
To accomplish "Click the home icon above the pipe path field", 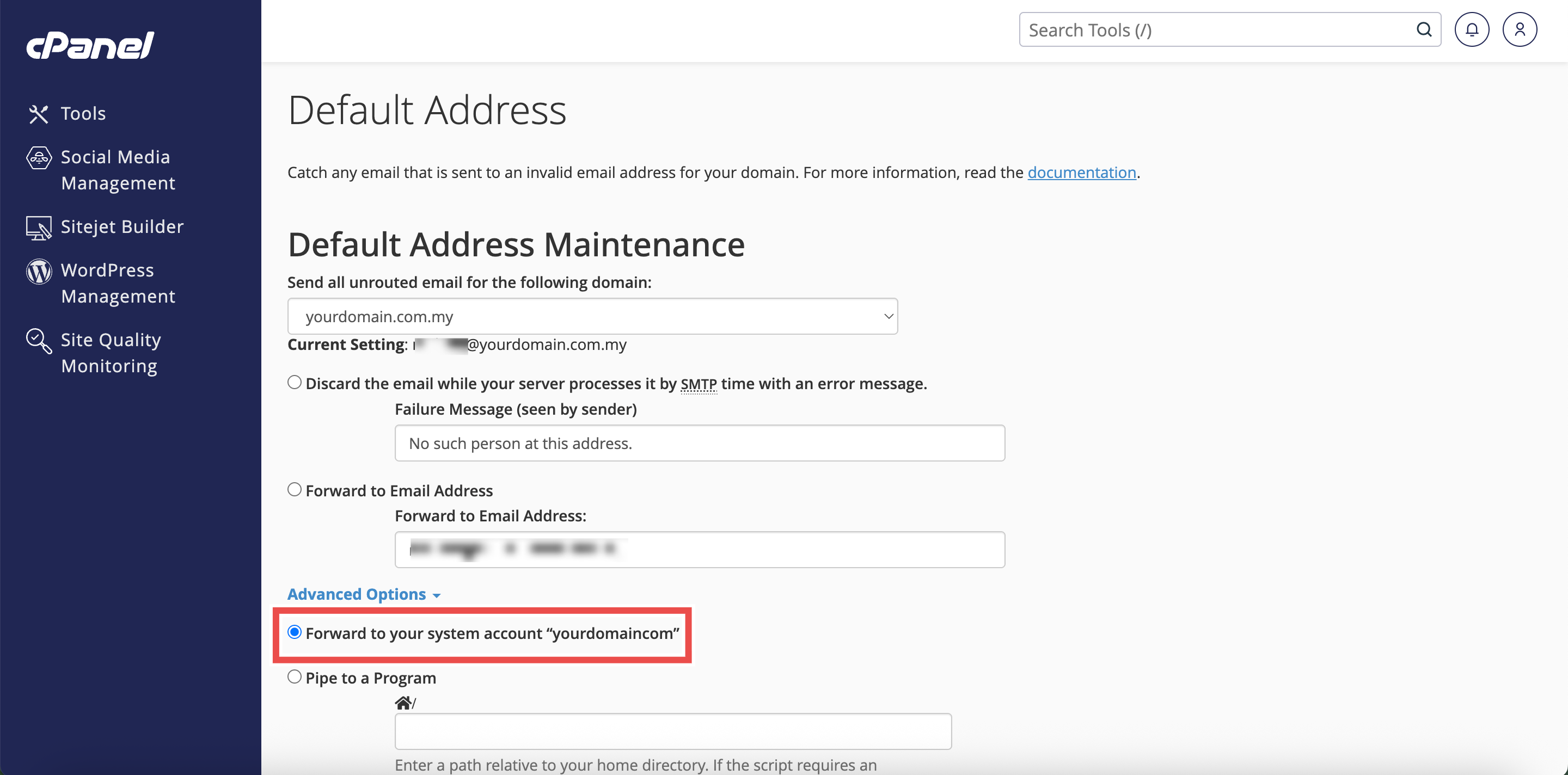I will coord(403,703).
